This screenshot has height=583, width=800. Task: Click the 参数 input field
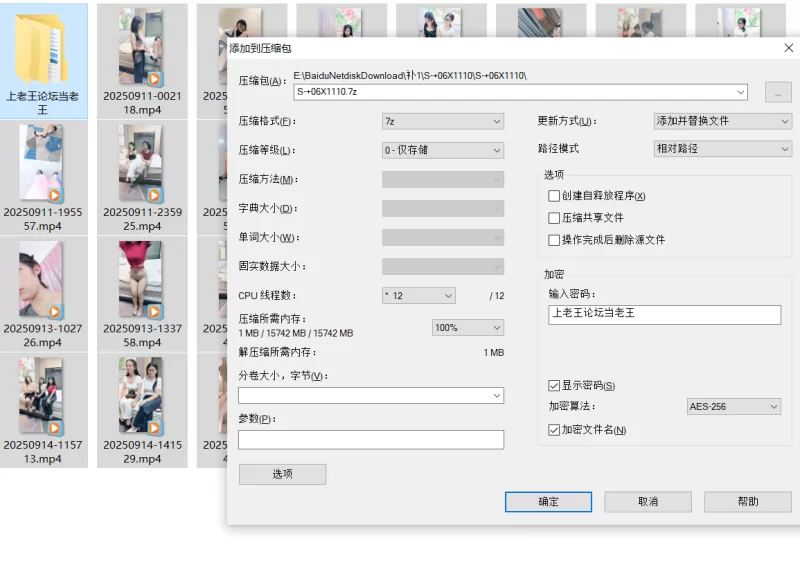pyautogui.click(x=371, y=440)
